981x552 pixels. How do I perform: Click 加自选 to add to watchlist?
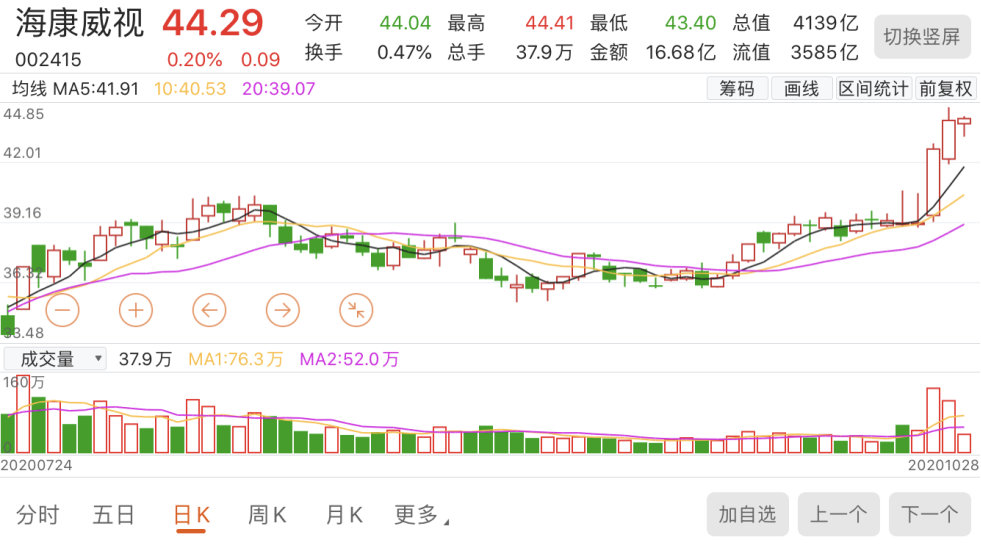(748, 514)
